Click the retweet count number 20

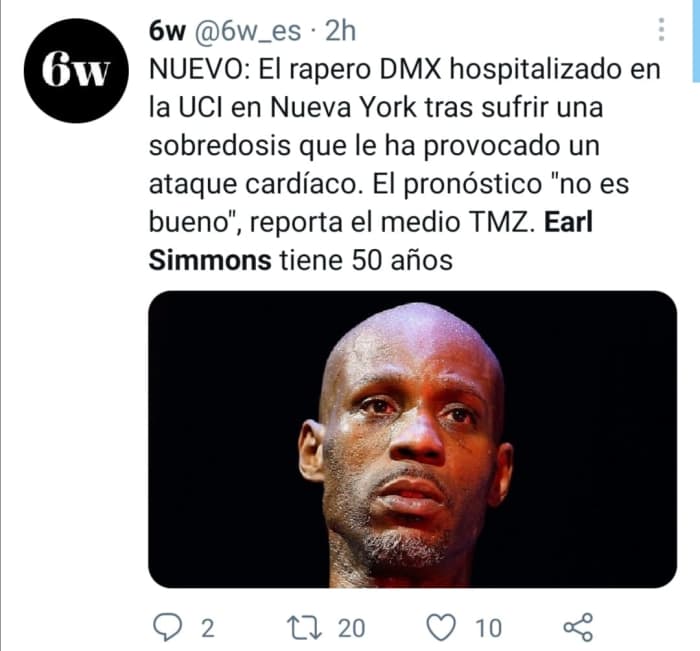point(351,629)
